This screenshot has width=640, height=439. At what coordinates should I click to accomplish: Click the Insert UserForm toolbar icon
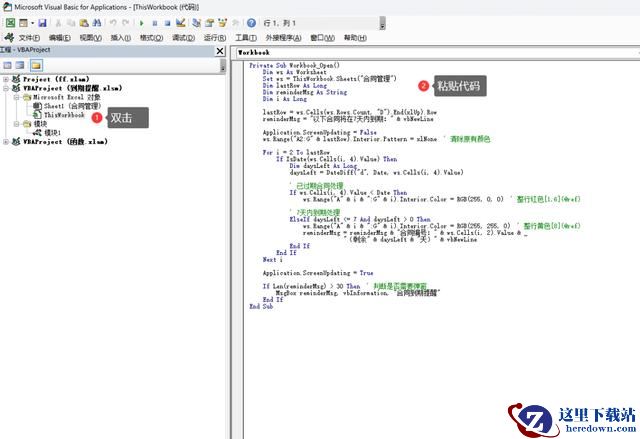coord(23,23)
